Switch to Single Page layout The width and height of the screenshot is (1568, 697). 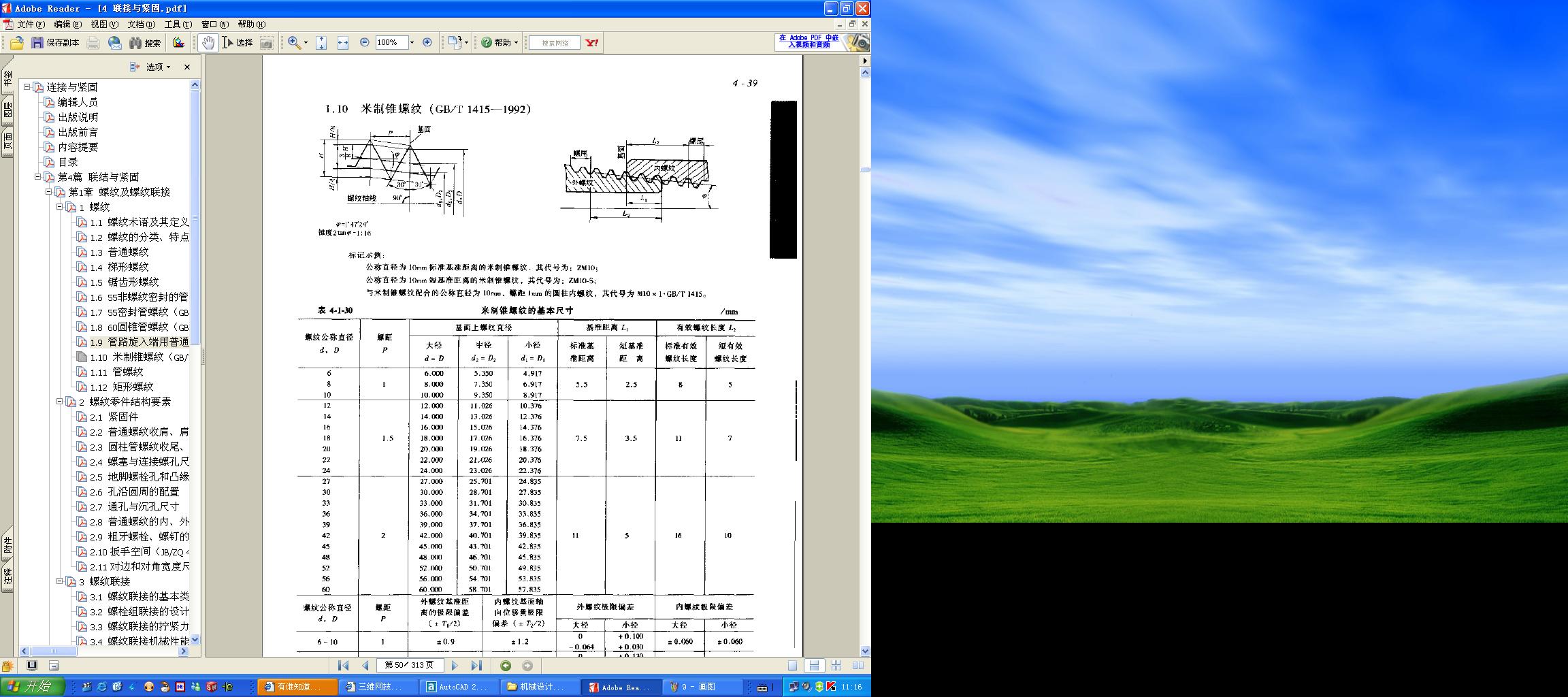[792, 666]
